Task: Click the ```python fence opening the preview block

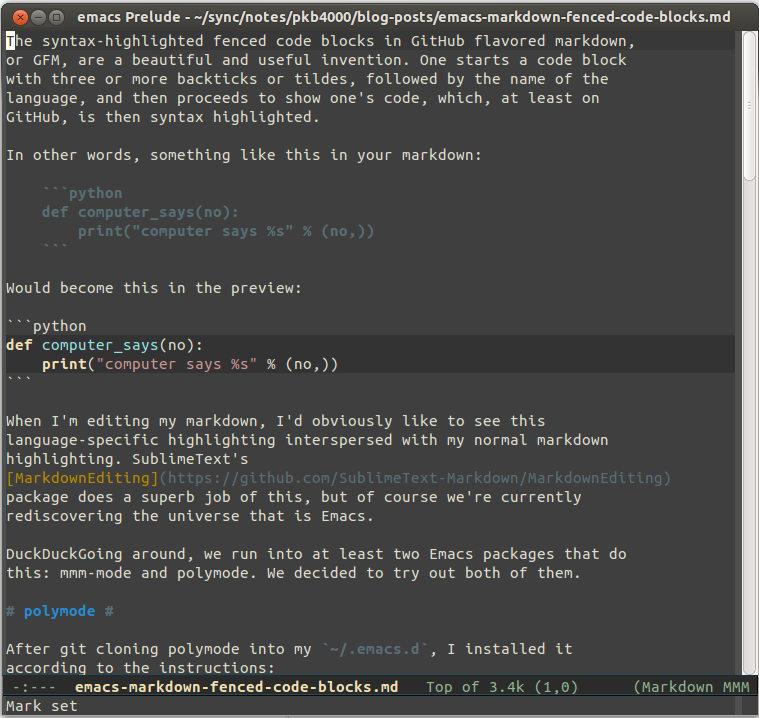Action: (46, 326)
